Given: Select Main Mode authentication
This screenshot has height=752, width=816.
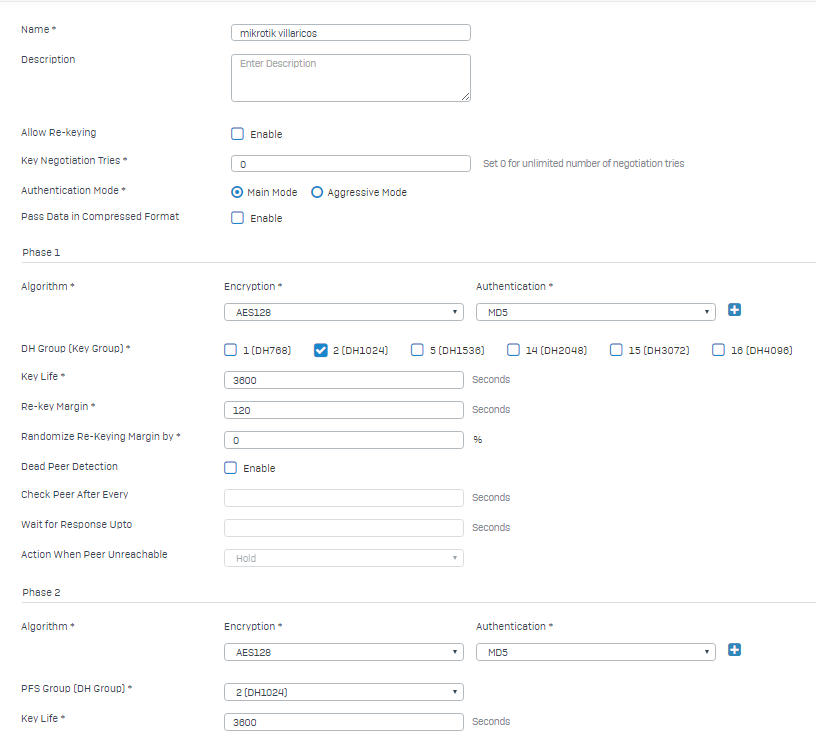Looking at the screenshot, I should [237, 193].
